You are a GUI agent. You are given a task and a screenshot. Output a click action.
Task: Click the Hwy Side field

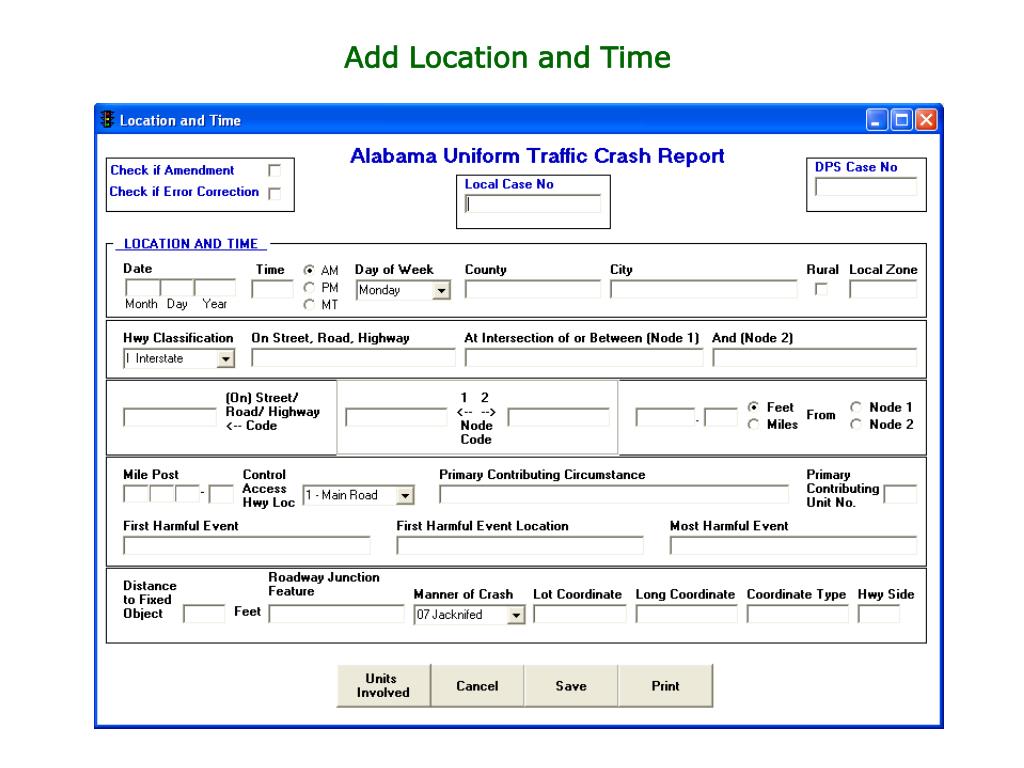879,614
